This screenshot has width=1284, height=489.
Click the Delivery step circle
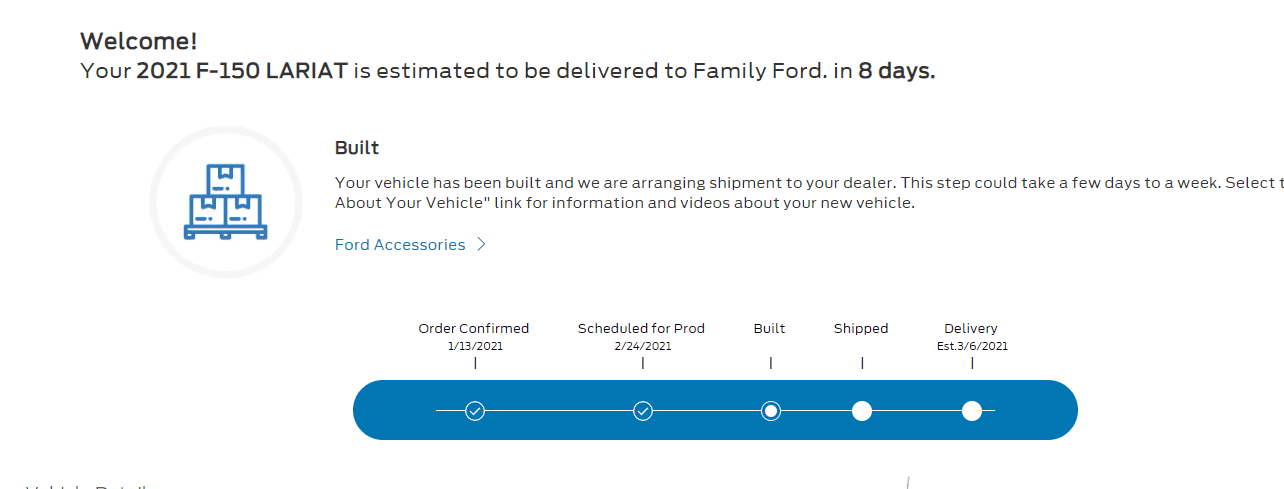[x=971, y=411]
